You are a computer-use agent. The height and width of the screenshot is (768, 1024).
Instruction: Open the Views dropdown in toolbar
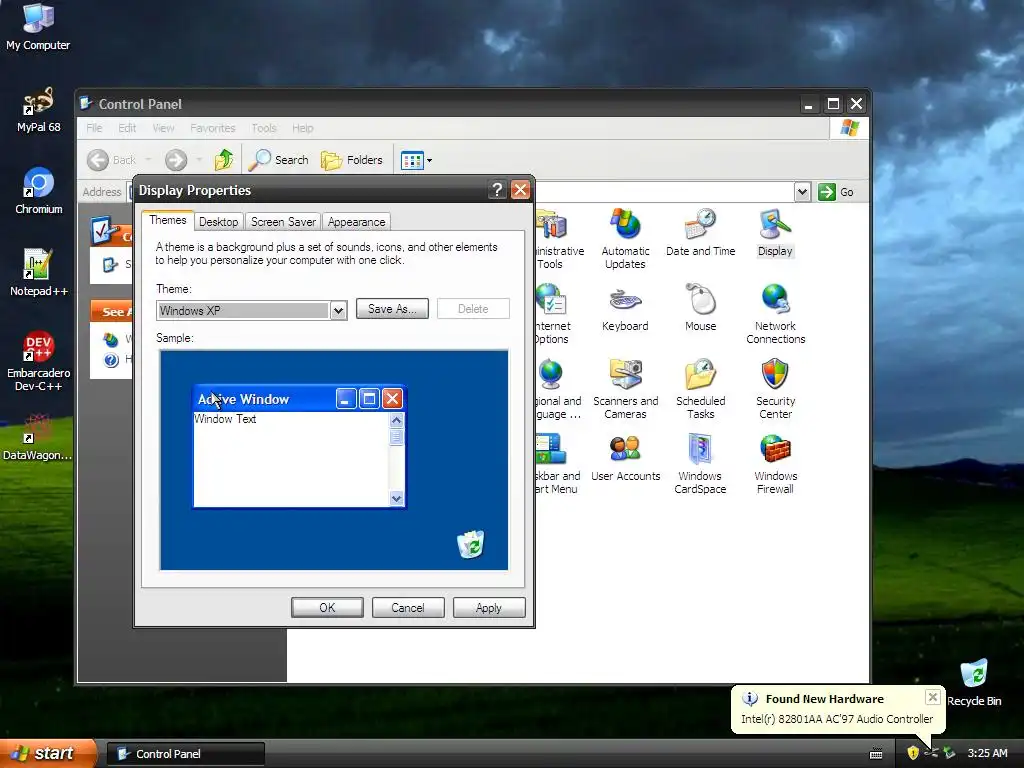click(416, 160)
